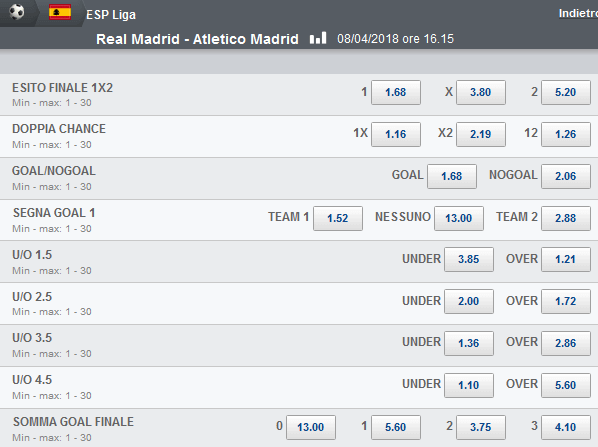
Task: Bet Over 4.5 at 5.60
Action: coord(566,385)
